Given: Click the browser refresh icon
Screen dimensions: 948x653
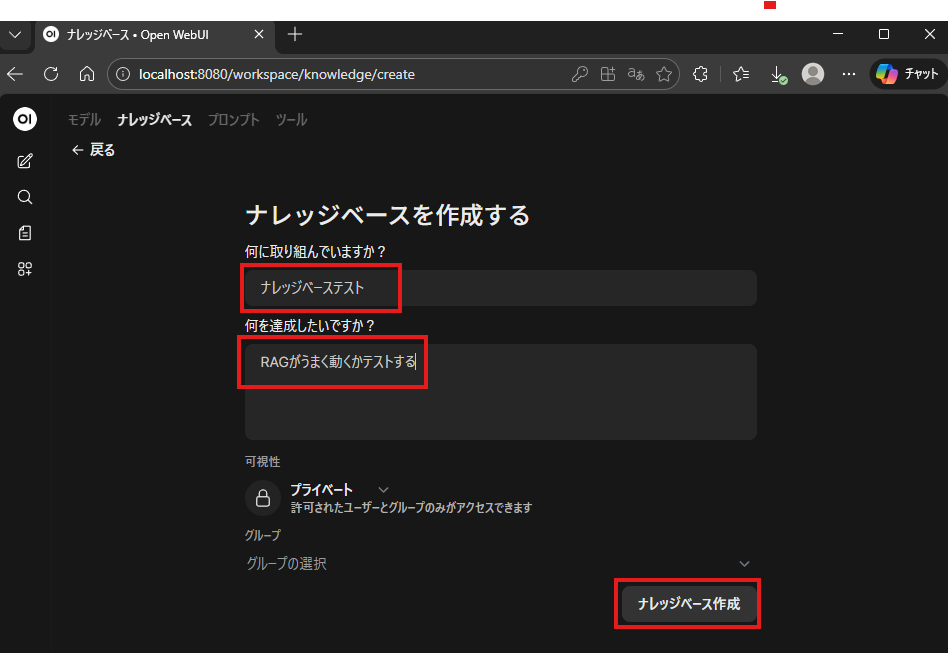Looking at the screenshot, I should [x=51, y=74].
